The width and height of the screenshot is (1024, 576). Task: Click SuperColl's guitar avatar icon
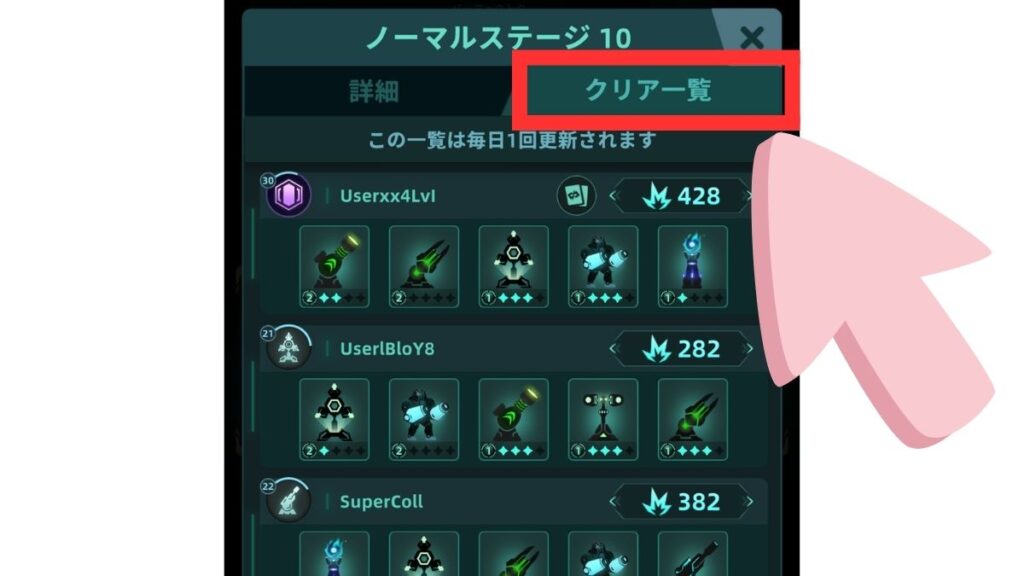point(289,501)
